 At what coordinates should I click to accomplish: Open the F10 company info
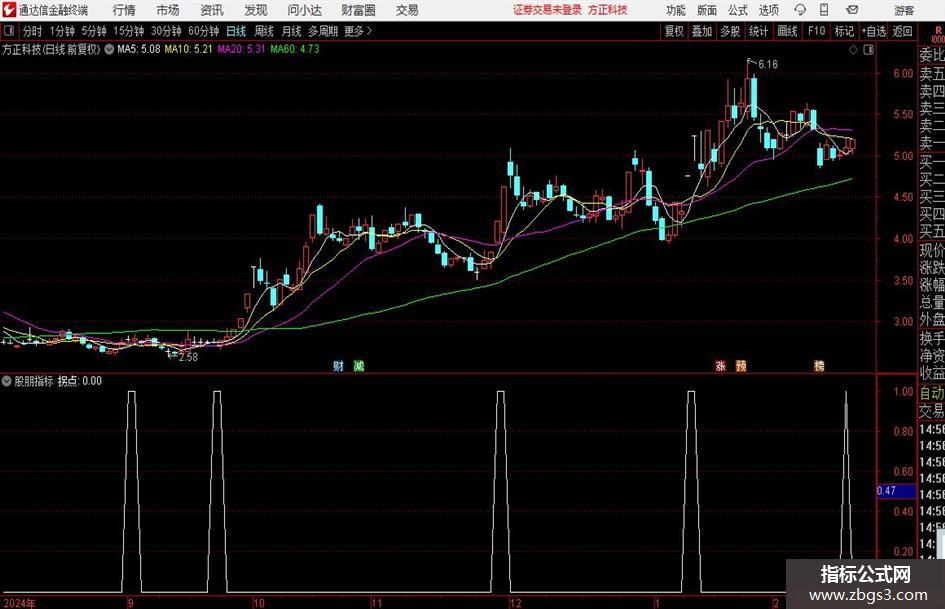click(x=817, y=31)
